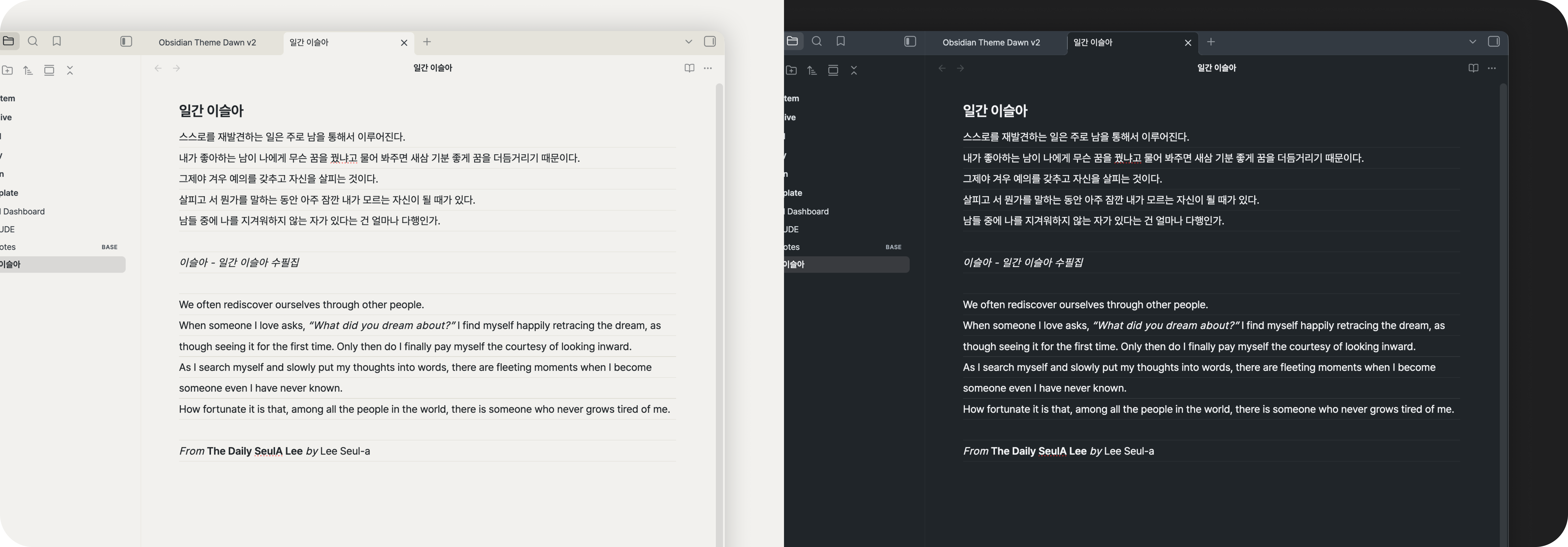Click 'We often rediscover ourselves' line, light window
This screenshot has height=547, width=1568.
pos(301,305)
